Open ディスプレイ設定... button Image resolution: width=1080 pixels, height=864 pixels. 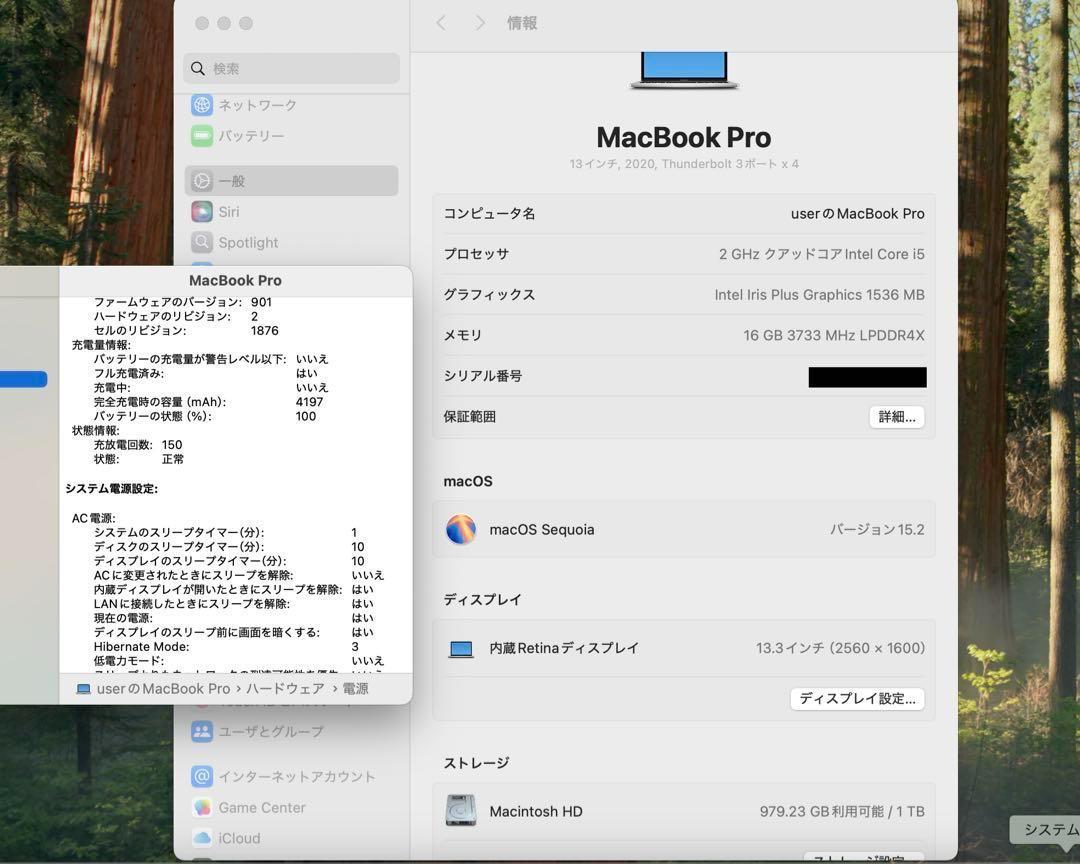(858, 699)
